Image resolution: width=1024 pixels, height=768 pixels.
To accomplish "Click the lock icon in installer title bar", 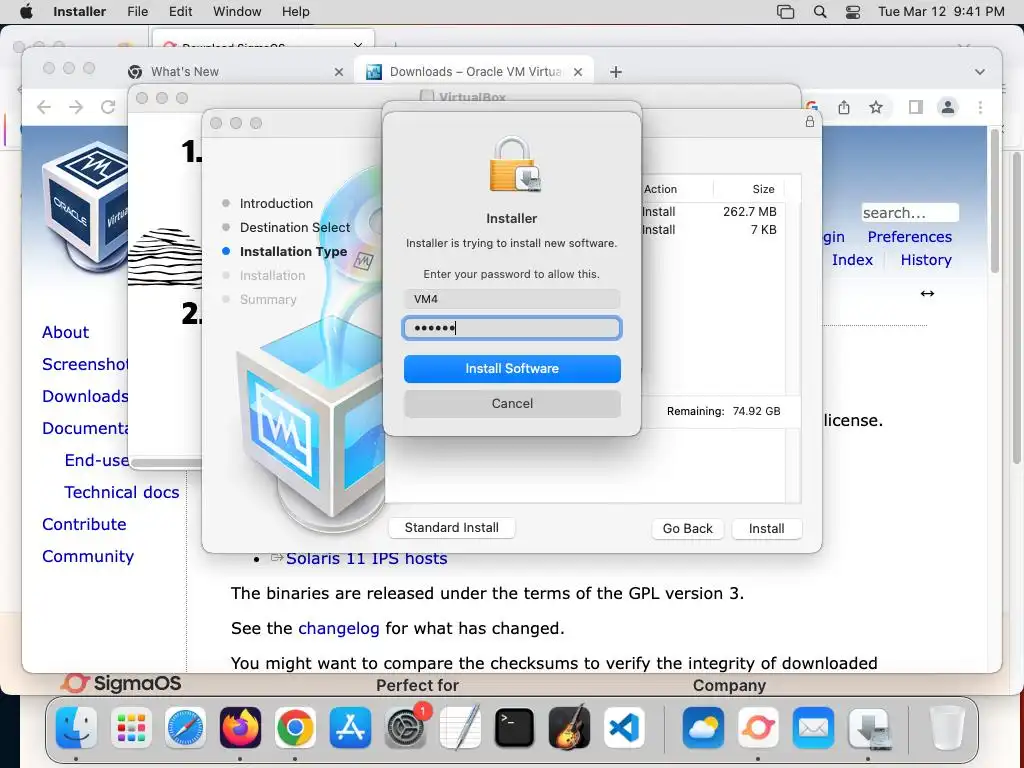I will click(x=810, y=121).
